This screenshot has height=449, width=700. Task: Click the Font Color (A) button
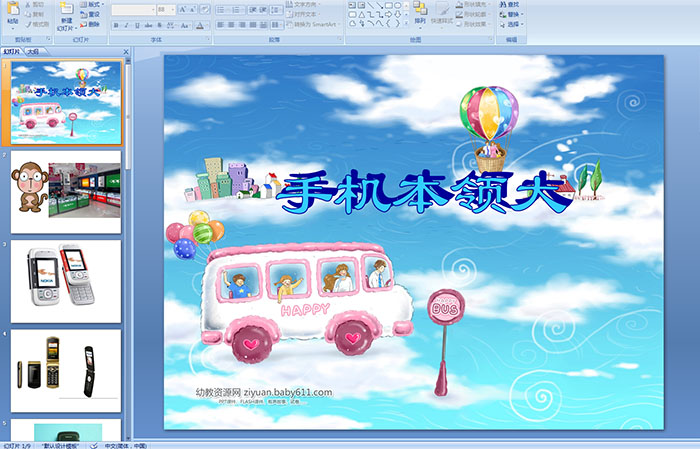point(200,25)
